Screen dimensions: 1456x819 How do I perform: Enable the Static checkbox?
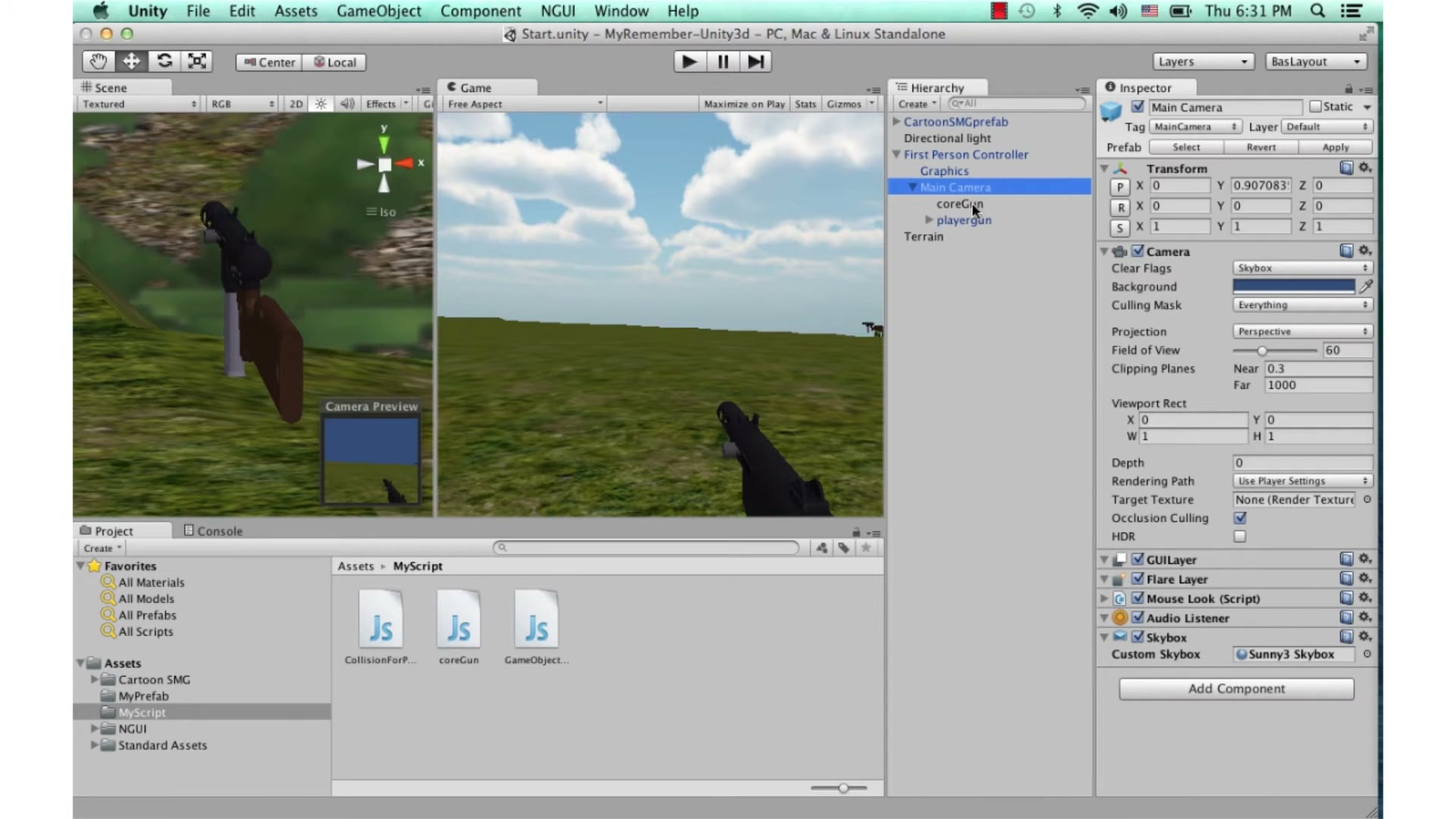[x=1315, y=106]
